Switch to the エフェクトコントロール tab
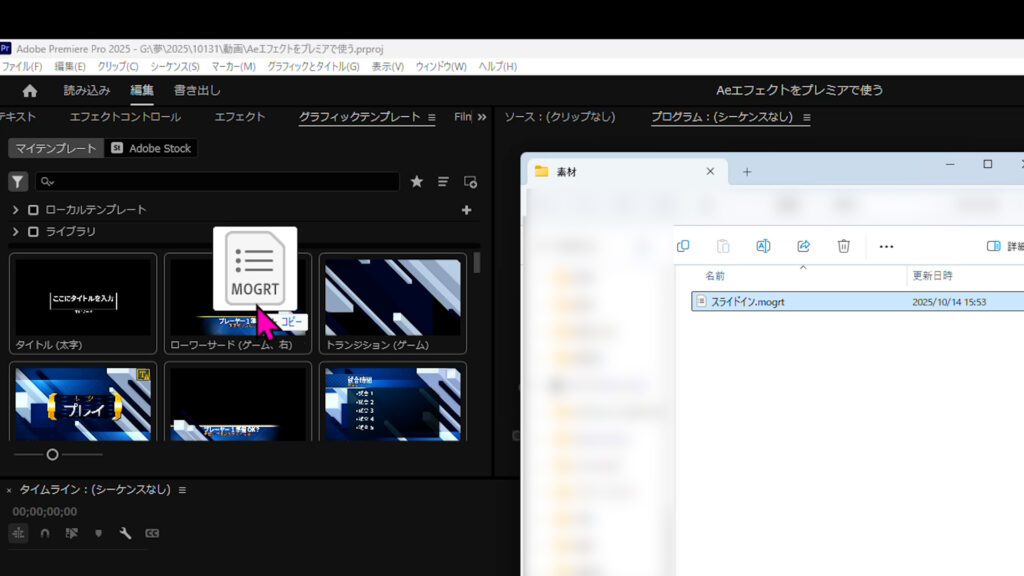Viewport: 1024px width, 576px height. [125, 117]
